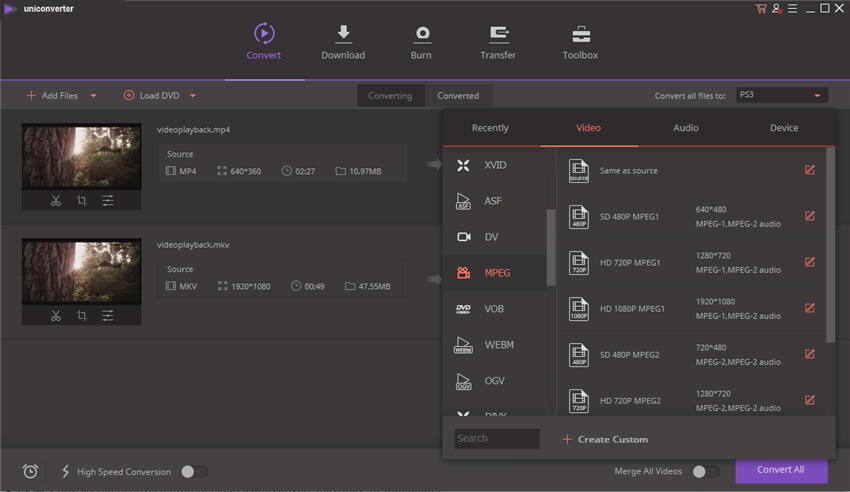The width and height of the screenshot is (850, 492).
Task: Select the MPEG format
Action: point(494,273)
